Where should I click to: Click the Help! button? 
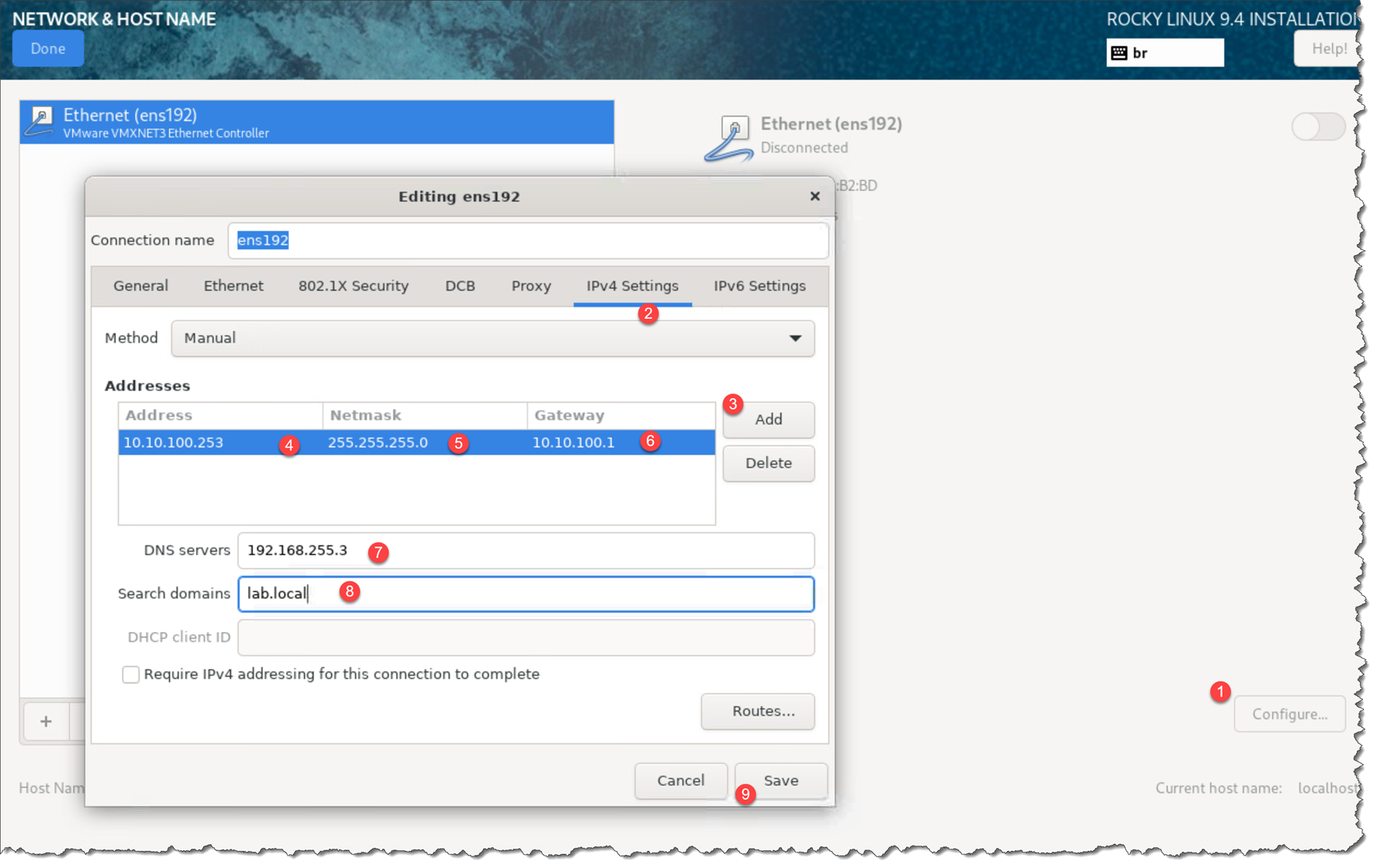(x=1328, y=49)
